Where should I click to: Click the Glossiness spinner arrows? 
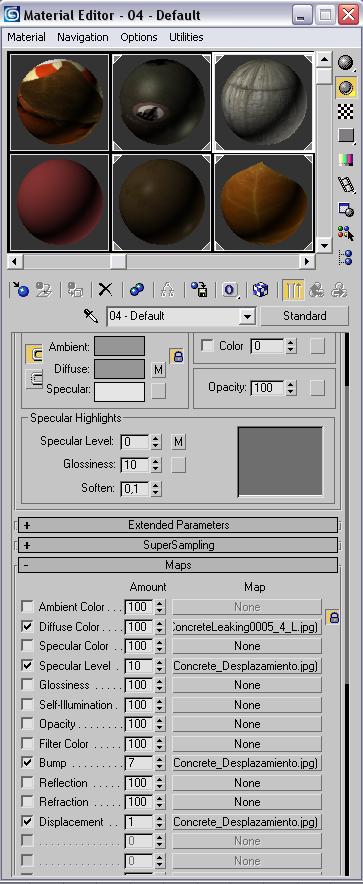pyautogui.click(x=156, y=465)
